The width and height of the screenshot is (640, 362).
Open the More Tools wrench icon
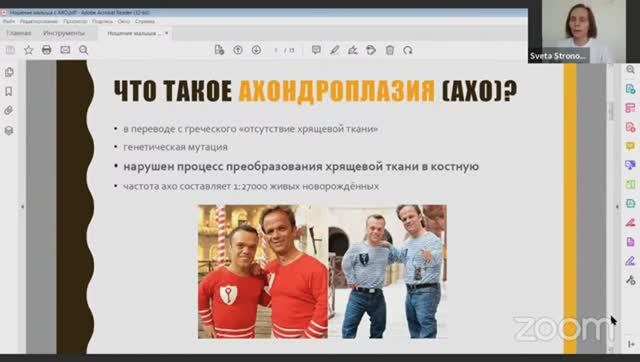[x=630, y=280]
